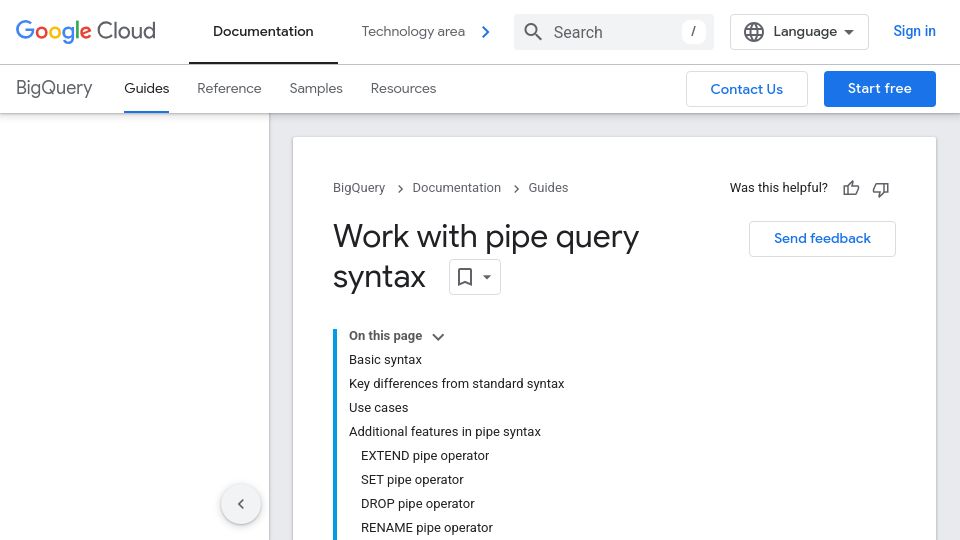
Task: Click the slash shortcut key in search box
Action: (x=693, y=32)
